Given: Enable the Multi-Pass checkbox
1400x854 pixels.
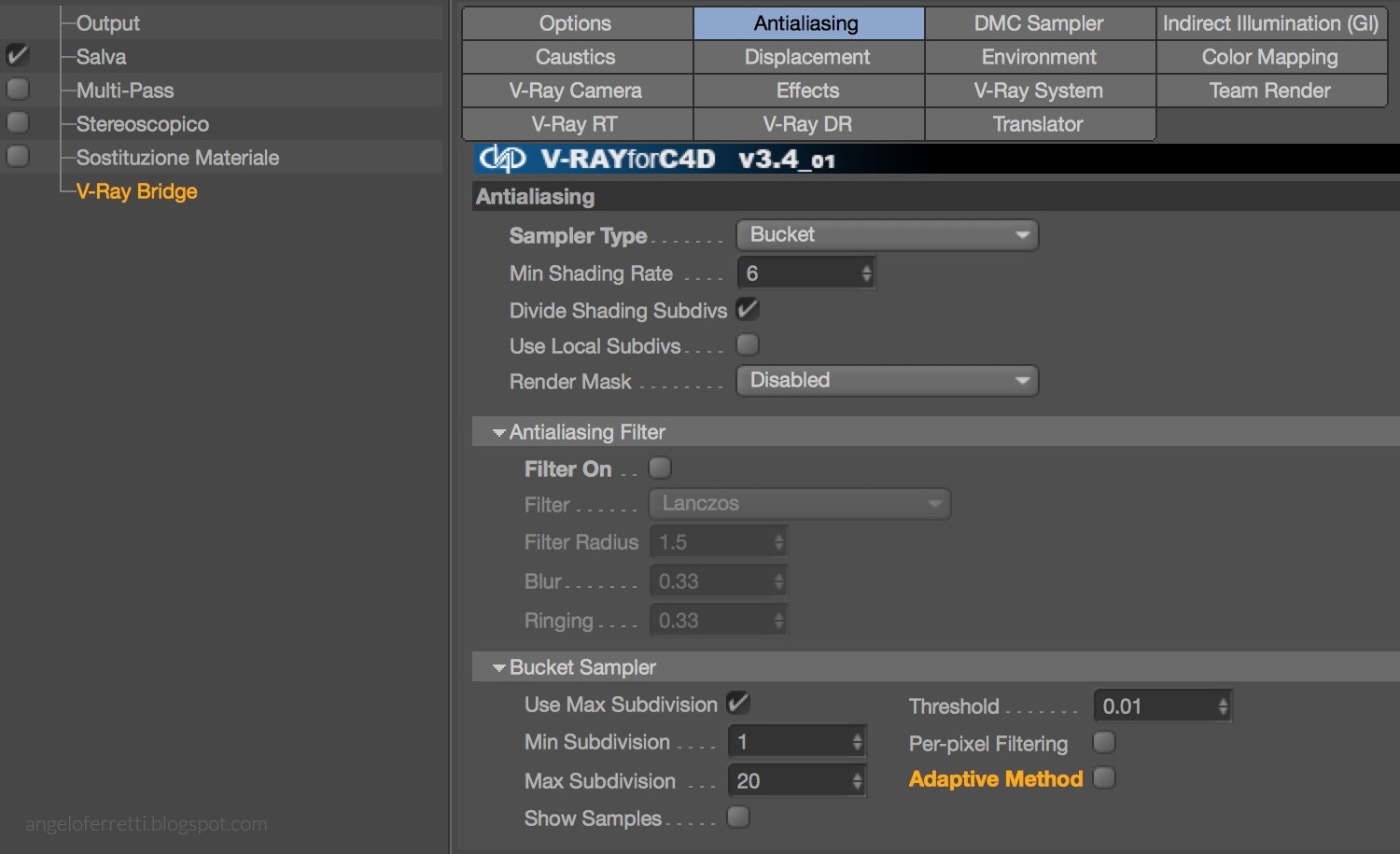Looking at the screenshot, I should pyautogui.click(x=18, y=89).
